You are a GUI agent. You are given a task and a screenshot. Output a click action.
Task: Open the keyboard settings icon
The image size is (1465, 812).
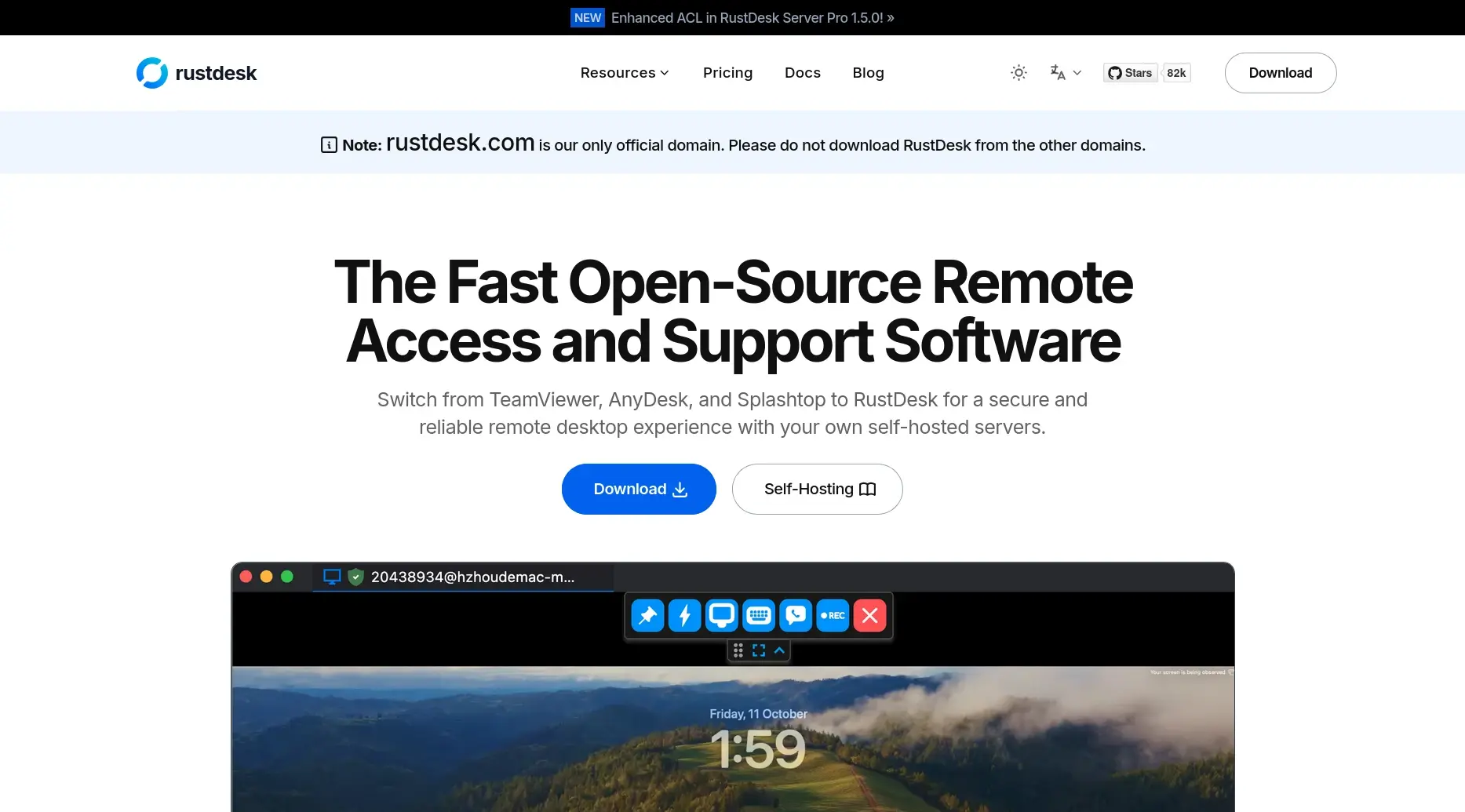coord(759,616)
